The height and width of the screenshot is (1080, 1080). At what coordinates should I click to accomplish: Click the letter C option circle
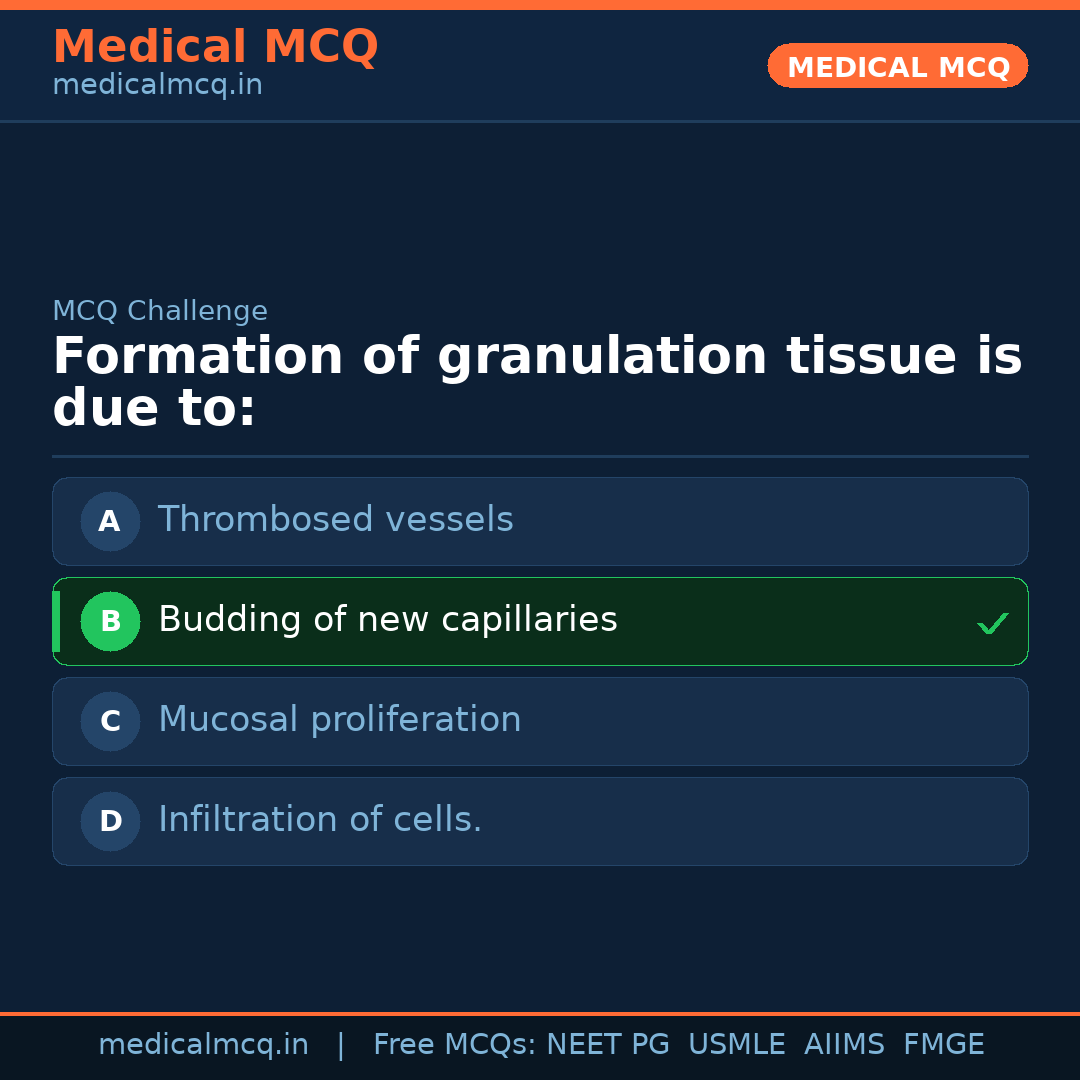point(110,721)
